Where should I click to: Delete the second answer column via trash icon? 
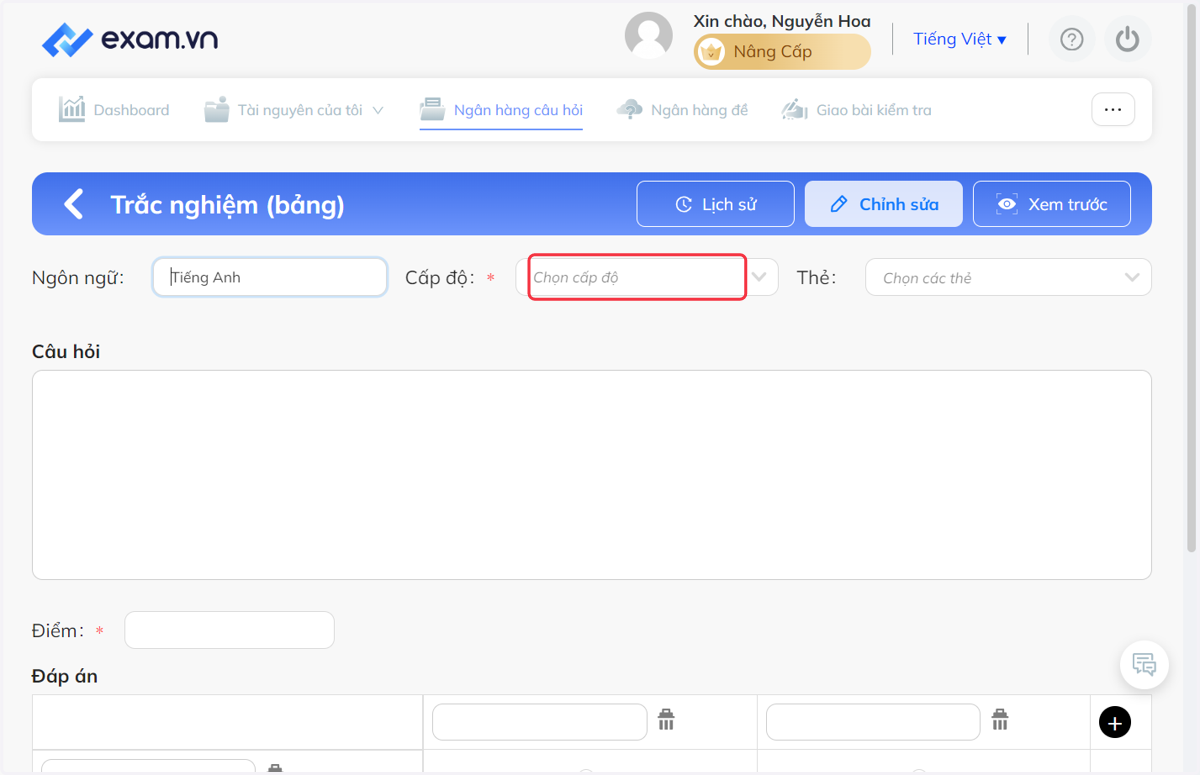pyautogui.click(x=1000, y=720)
